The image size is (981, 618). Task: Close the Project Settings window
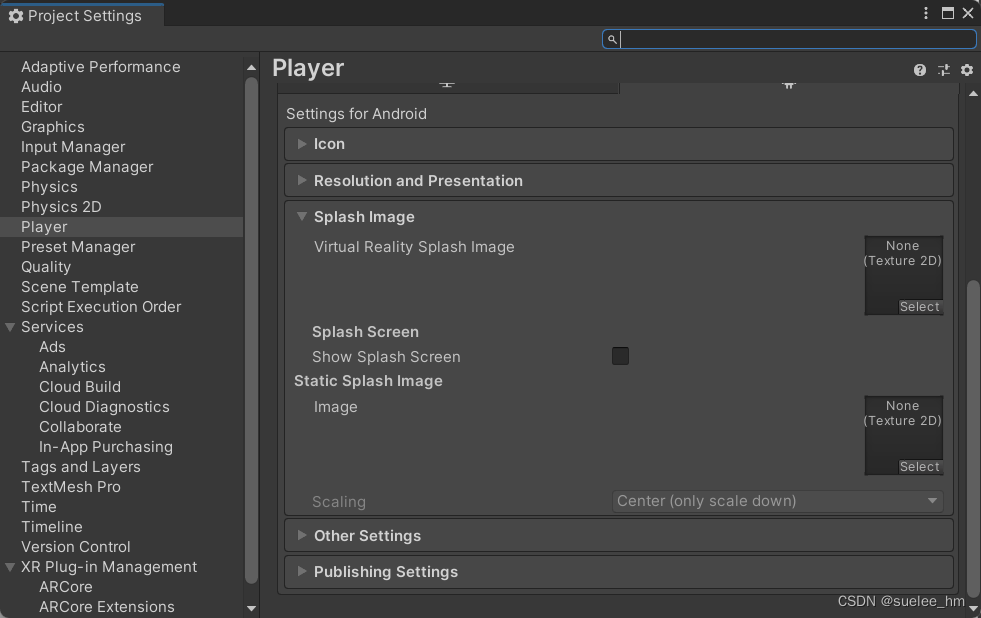(x=968, y=13)
